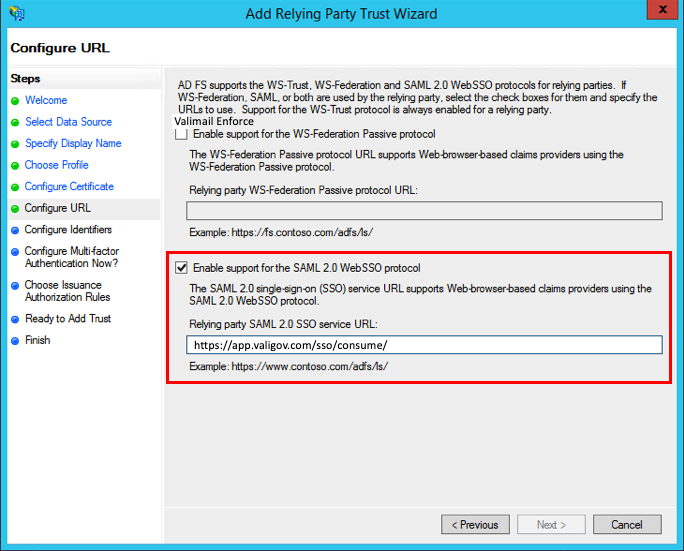Click blue bullet beside Ready to Add Trust

pos(15,319)
